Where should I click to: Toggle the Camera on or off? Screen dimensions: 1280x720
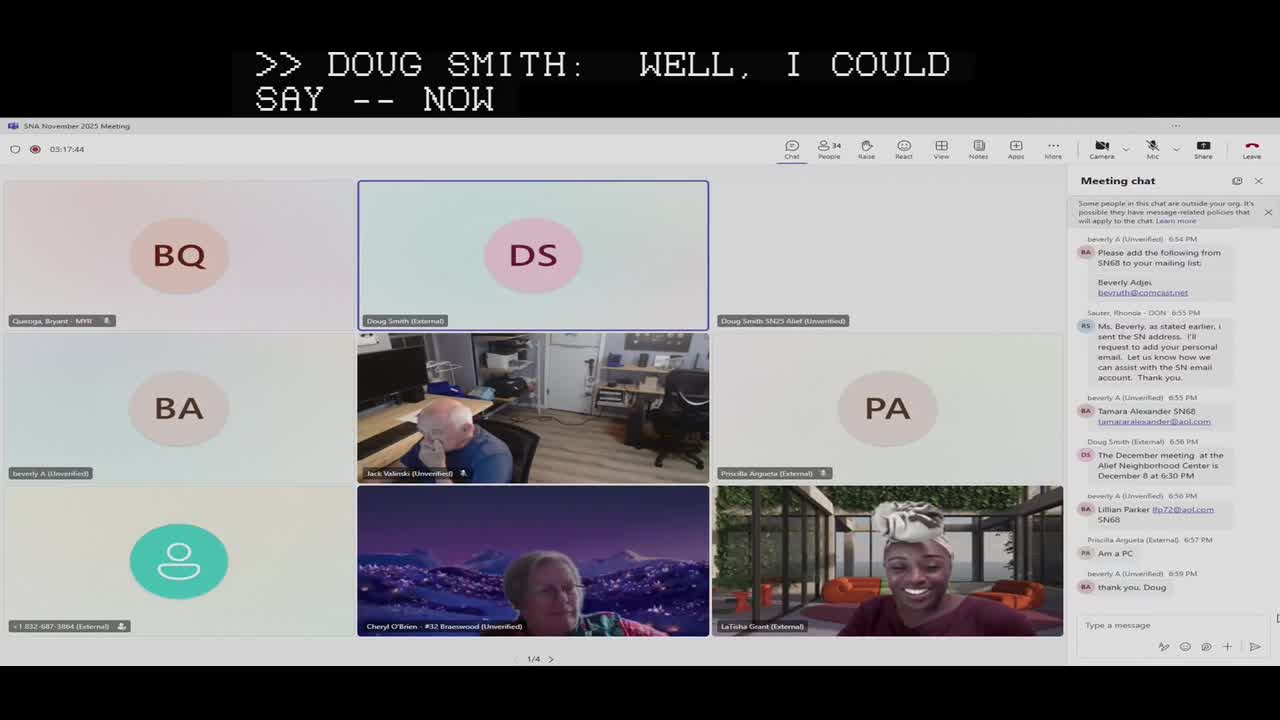(1102, 149)
